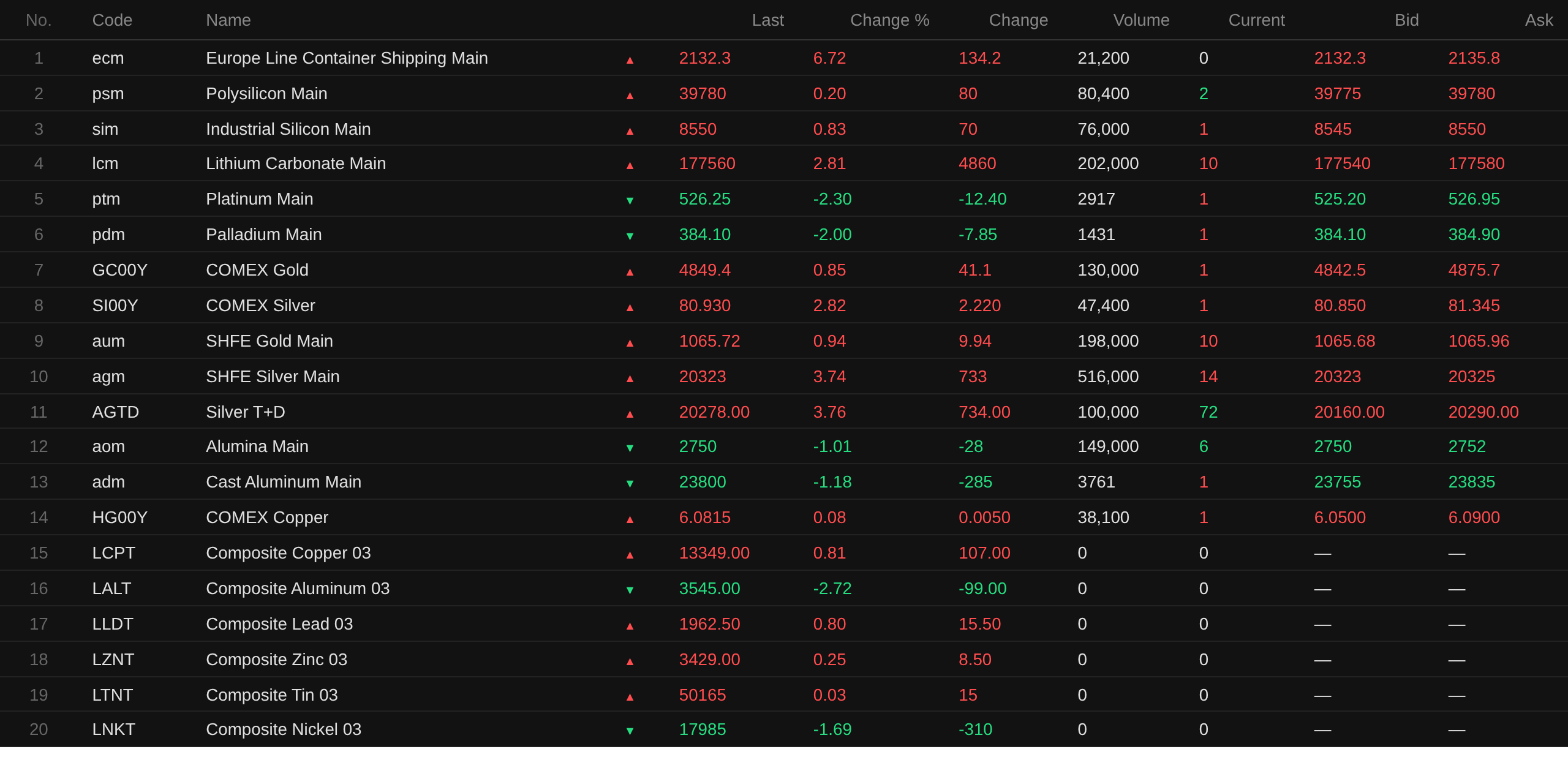Click the down arrow beside Composite Nickel 03
Screen dimensions: 1568x757
[x=630, y=731]
